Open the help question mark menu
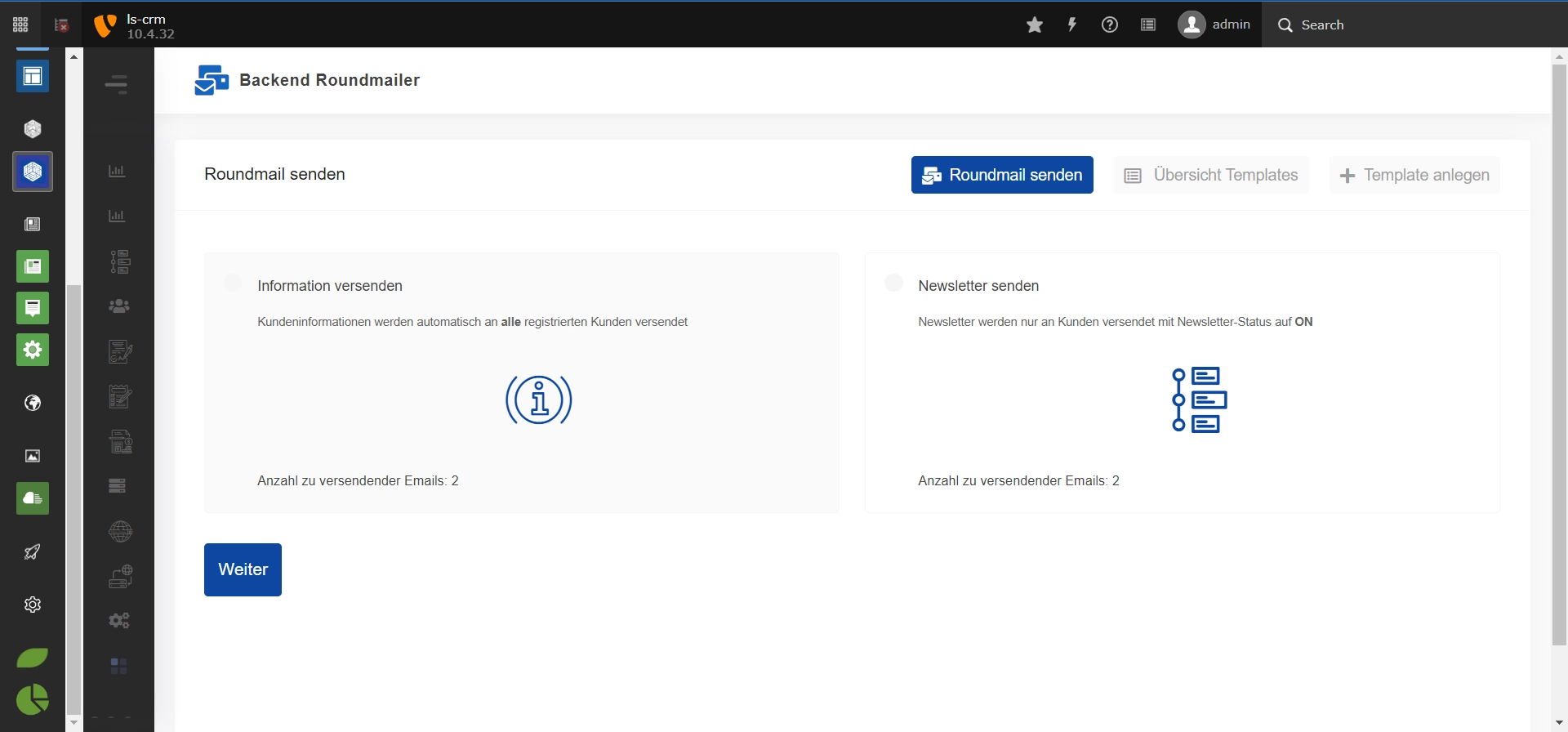 tap(1110, 25)
